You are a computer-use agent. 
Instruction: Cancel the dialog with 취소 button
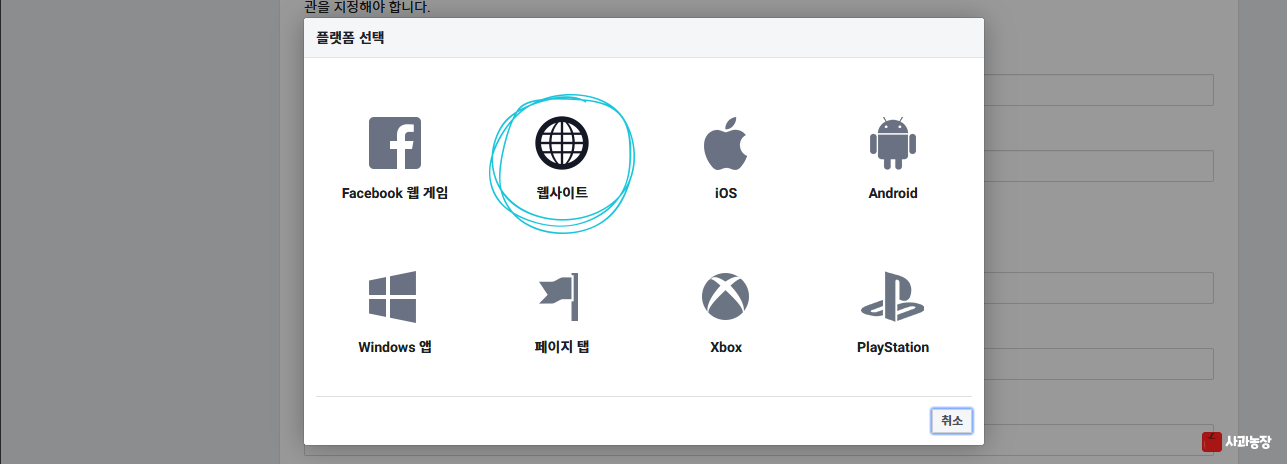(952, 421)
